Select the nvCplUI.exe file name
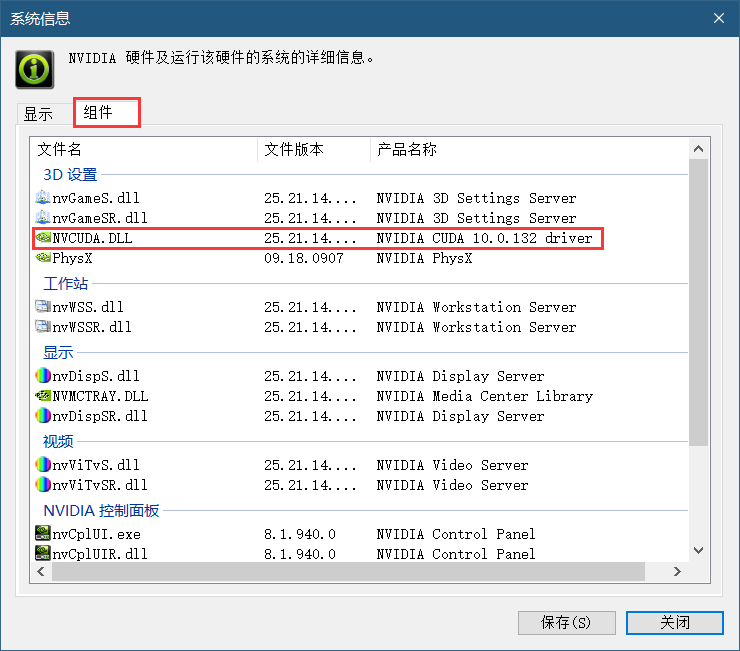 [x=96, y=534]
